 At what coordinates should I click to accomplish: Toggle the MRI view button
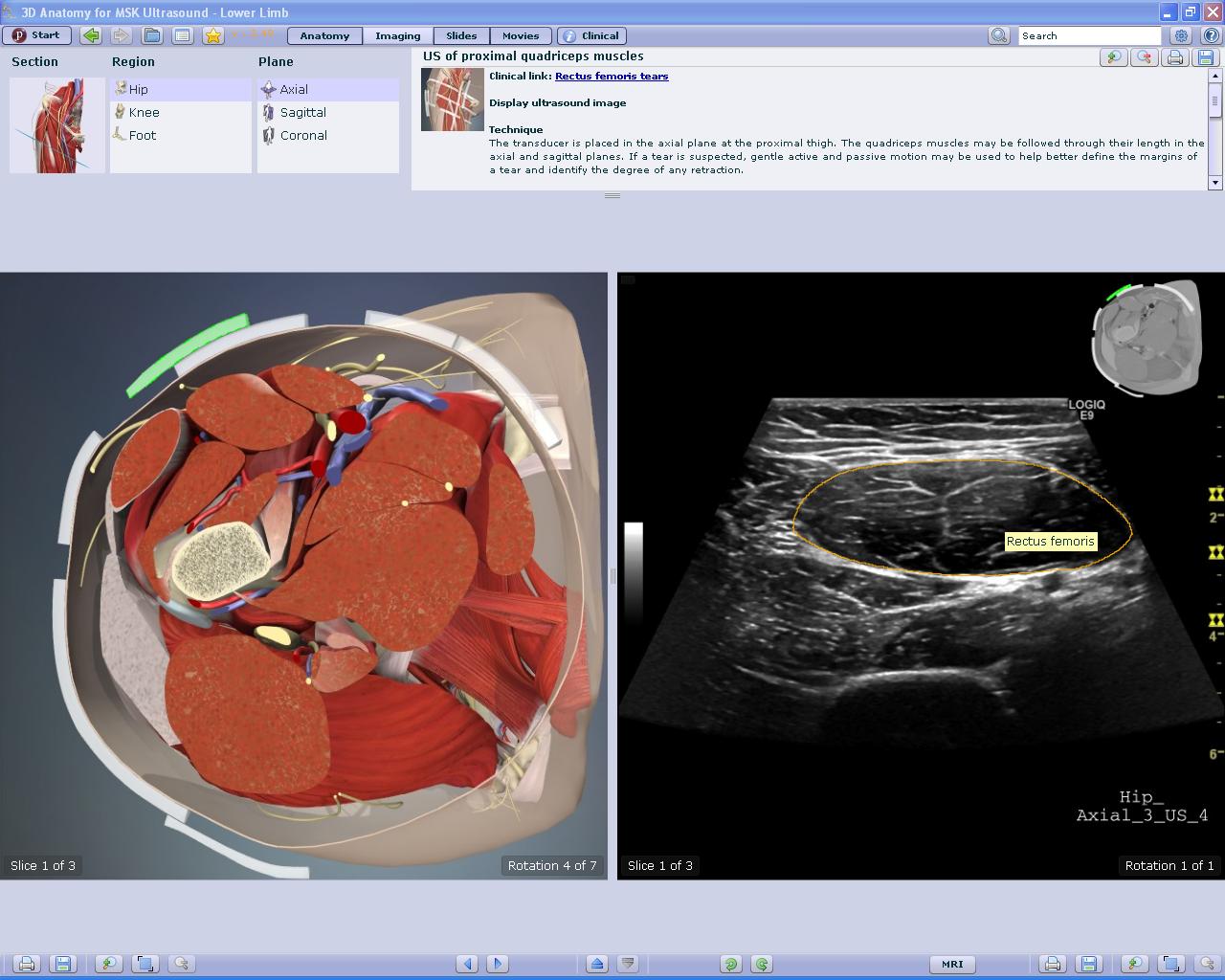coord(952,964)
